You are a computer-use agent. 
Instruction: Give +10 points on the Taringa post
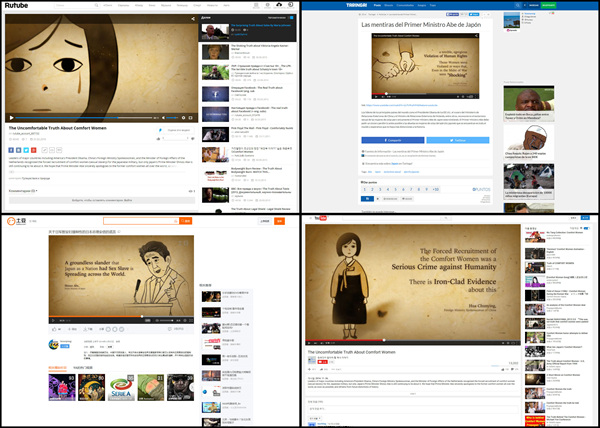(x=435, y=189)
